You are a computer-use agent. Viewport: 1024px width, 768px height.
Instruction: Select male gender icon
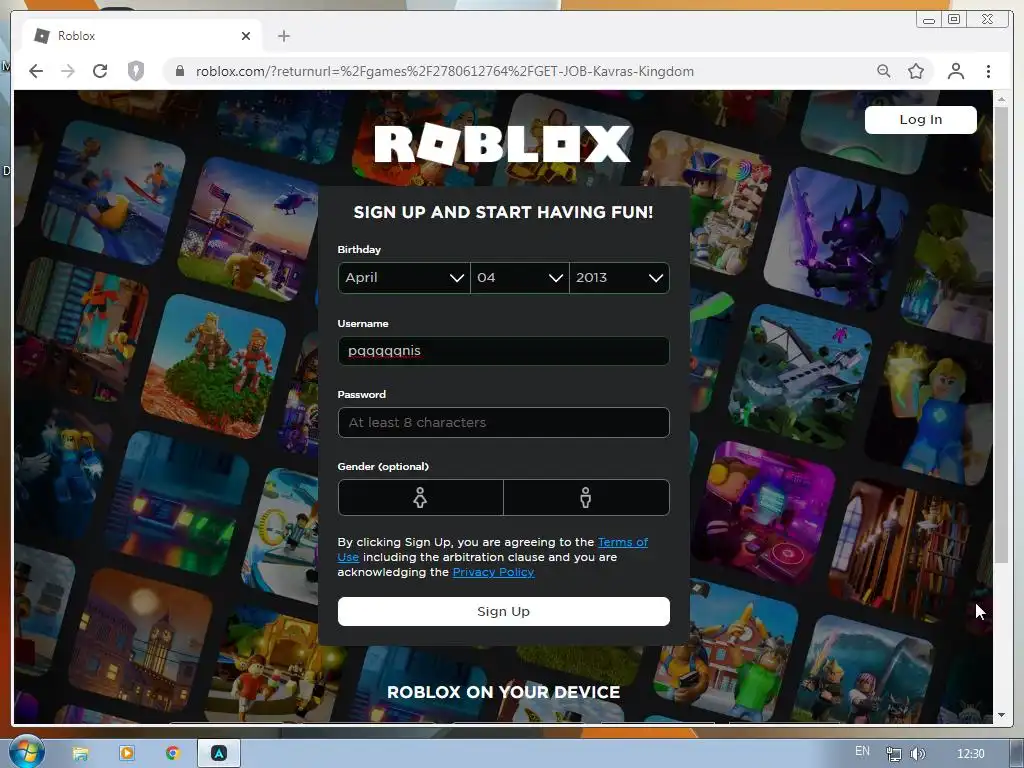(586, 498)
